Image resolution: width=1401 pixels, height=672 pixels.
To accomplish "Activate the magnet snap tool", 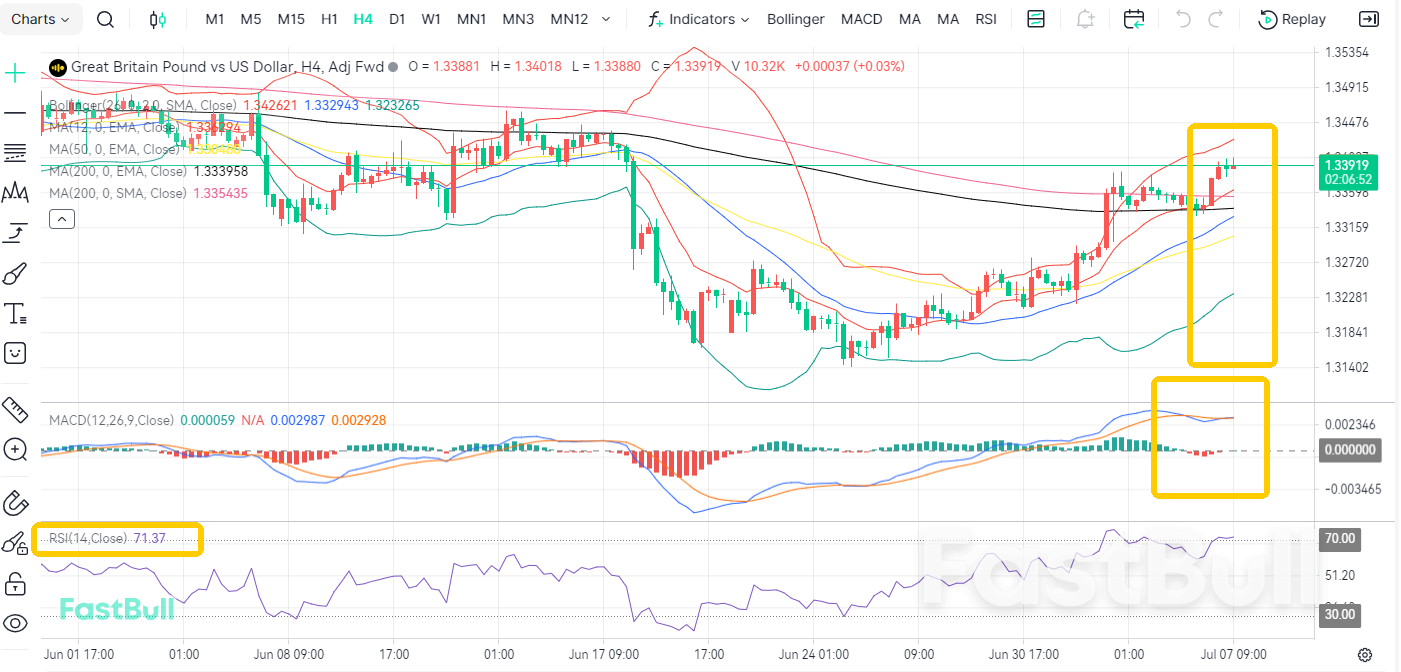I will click(15, 501).
